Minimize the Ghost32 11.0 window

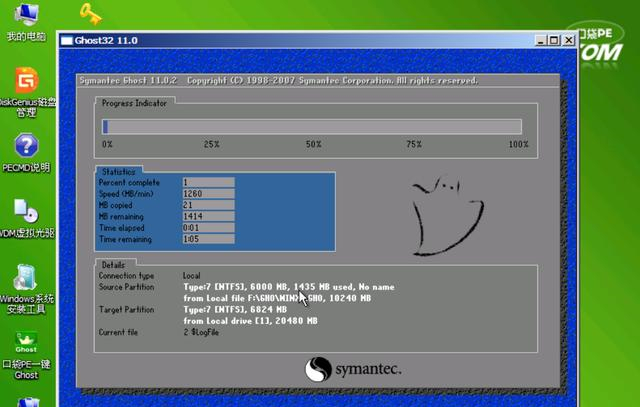coord(540,40)
